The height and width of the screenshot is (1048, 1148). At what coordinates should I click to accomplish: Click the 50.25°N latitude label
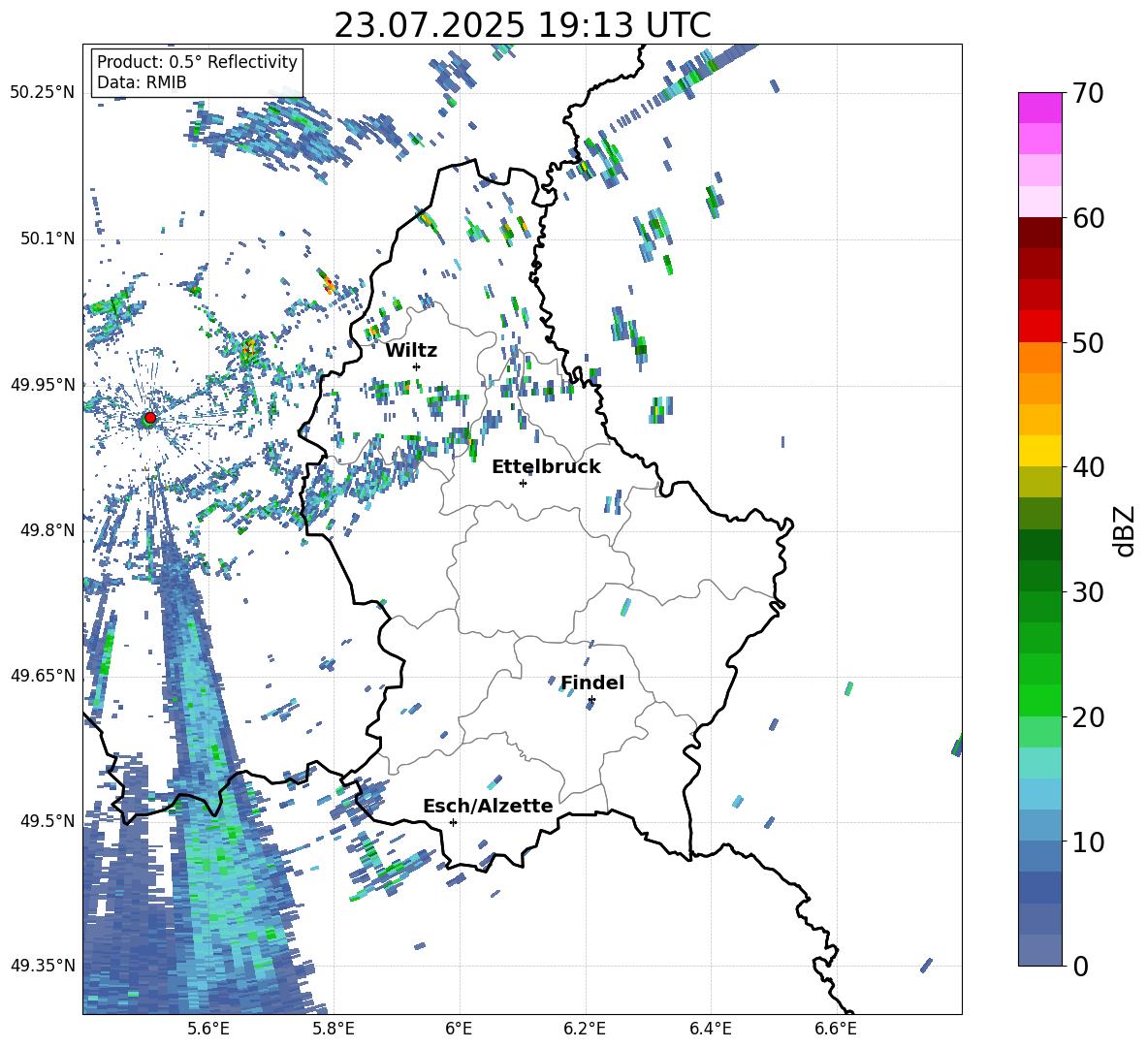tap(43, 93)
